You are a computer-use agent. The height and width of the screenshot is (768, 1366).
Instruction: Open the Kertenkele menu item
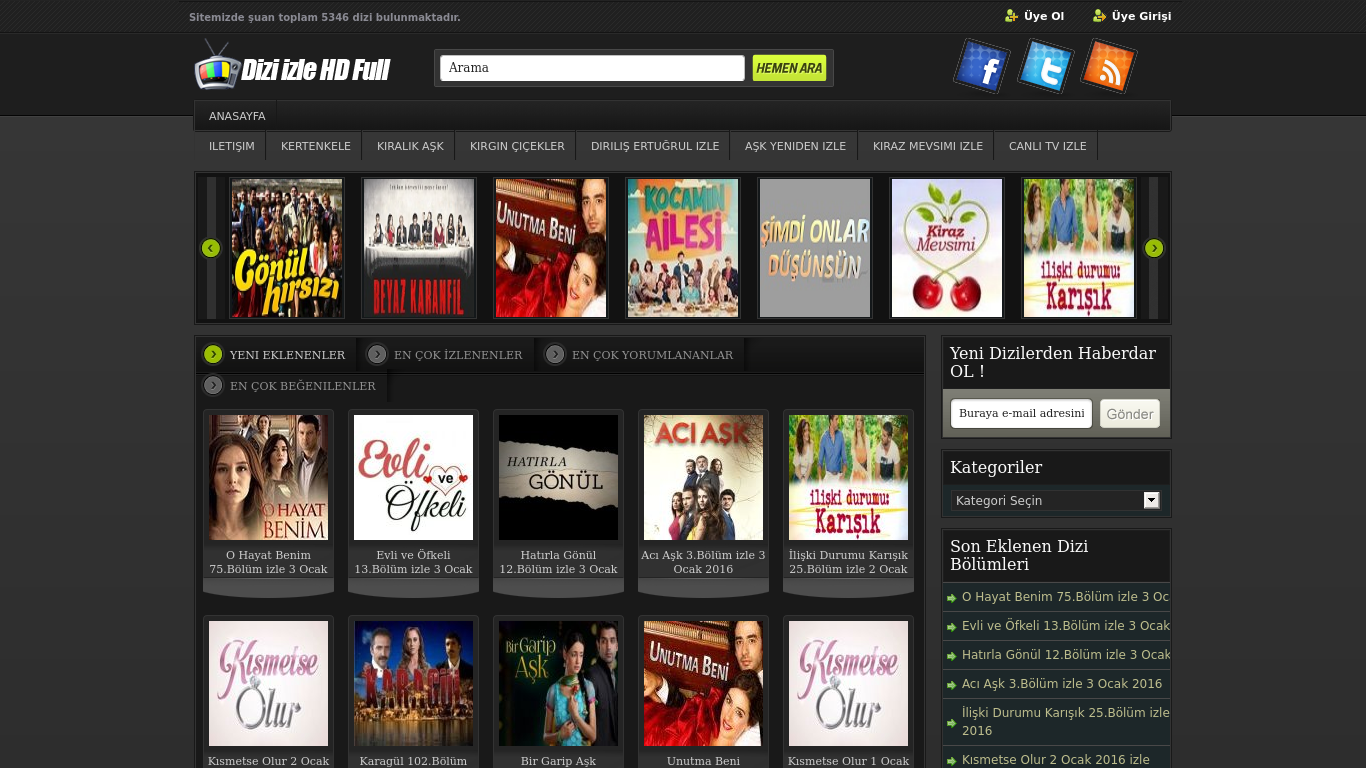click(316, 146)
